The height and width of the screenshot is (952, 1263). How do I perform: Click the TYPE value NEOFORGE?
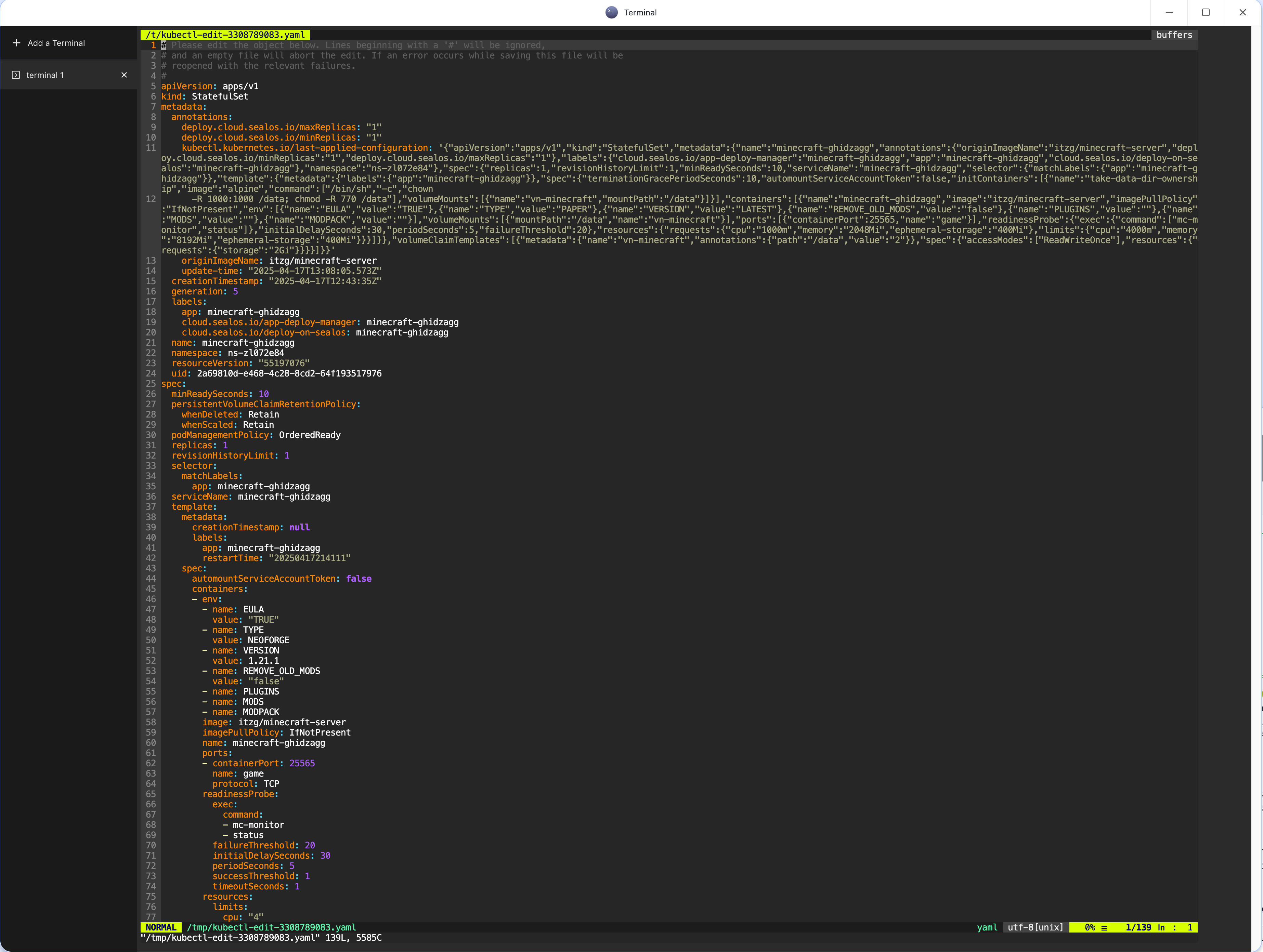pyautogui.click(x=268, y=640)
